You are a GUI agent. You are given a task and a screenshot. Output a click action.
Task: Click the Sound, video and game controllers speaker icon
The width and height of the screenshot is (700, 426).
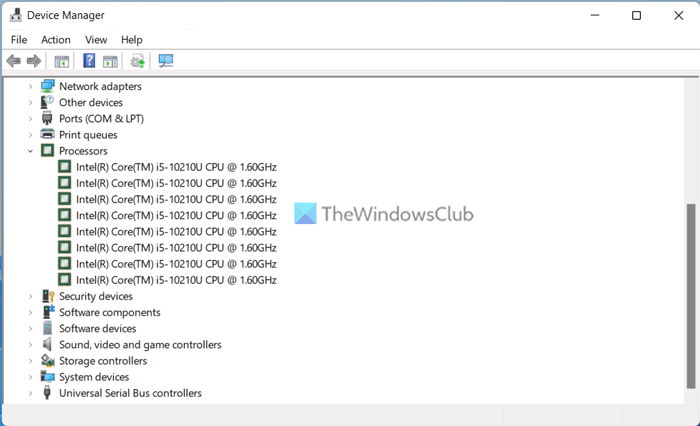47,344
